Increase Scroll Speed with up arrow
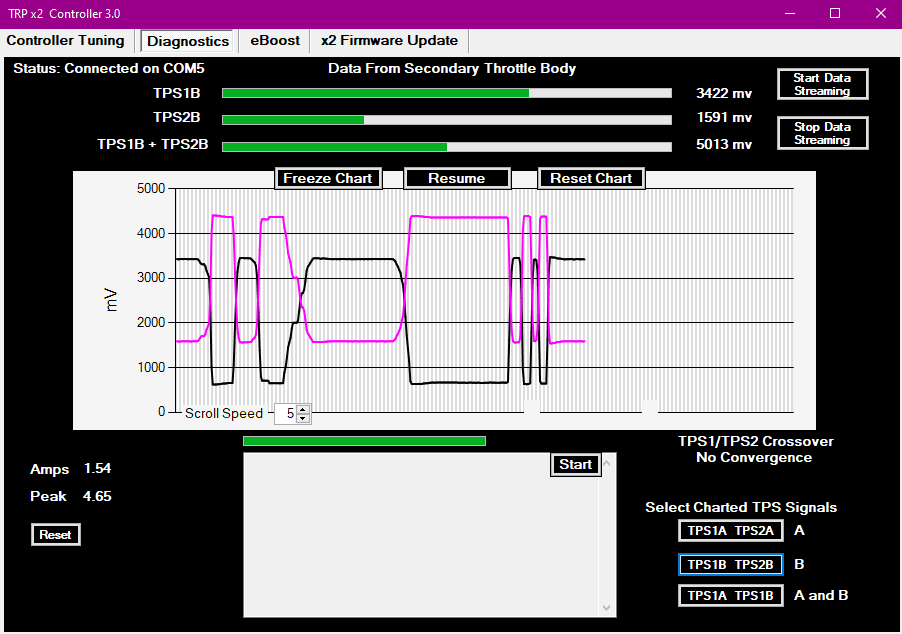This screenshot has width=902, height=634. pos(303,410)
